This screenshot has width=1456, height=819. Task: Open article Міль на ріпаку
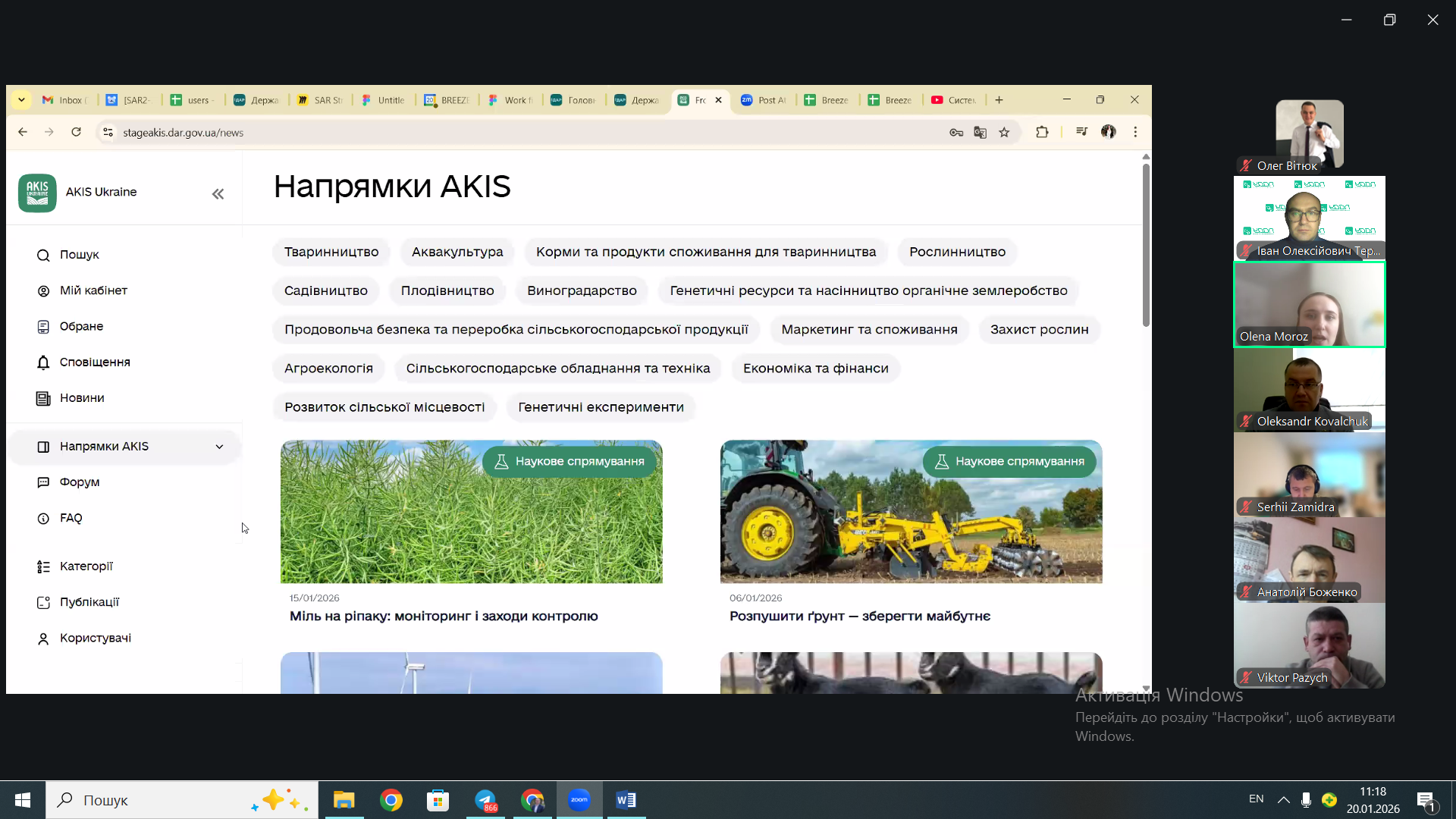(444, 617)
